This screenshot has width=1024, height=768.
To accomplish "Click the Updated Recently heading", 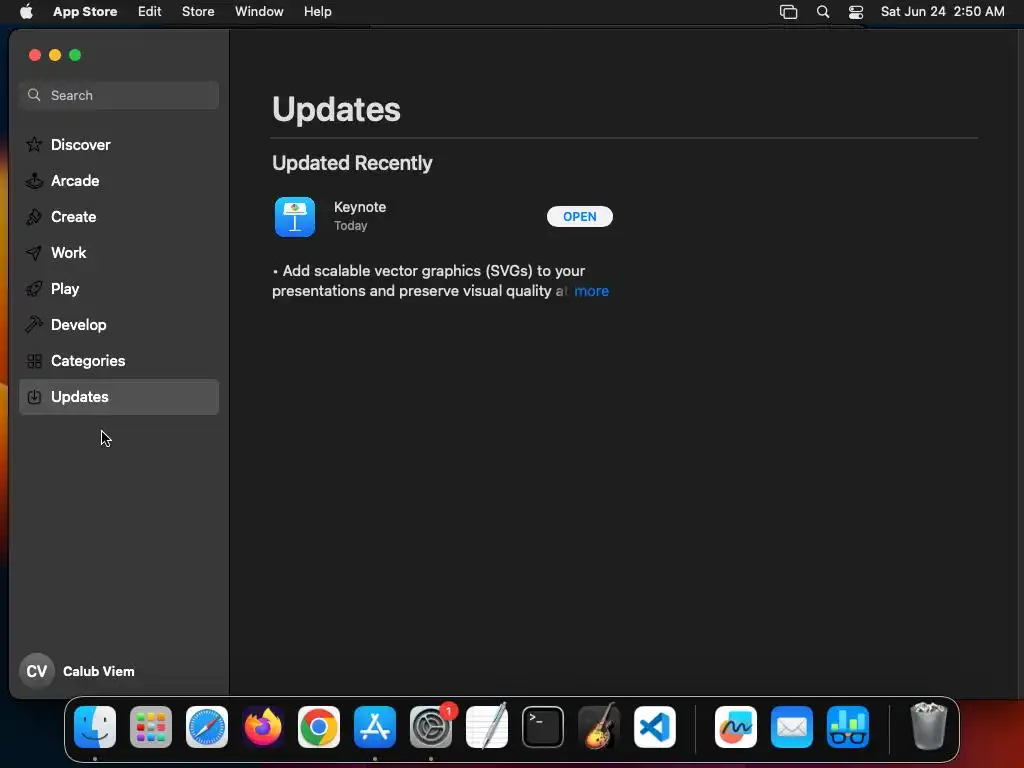I will click(x=352, y=163).
